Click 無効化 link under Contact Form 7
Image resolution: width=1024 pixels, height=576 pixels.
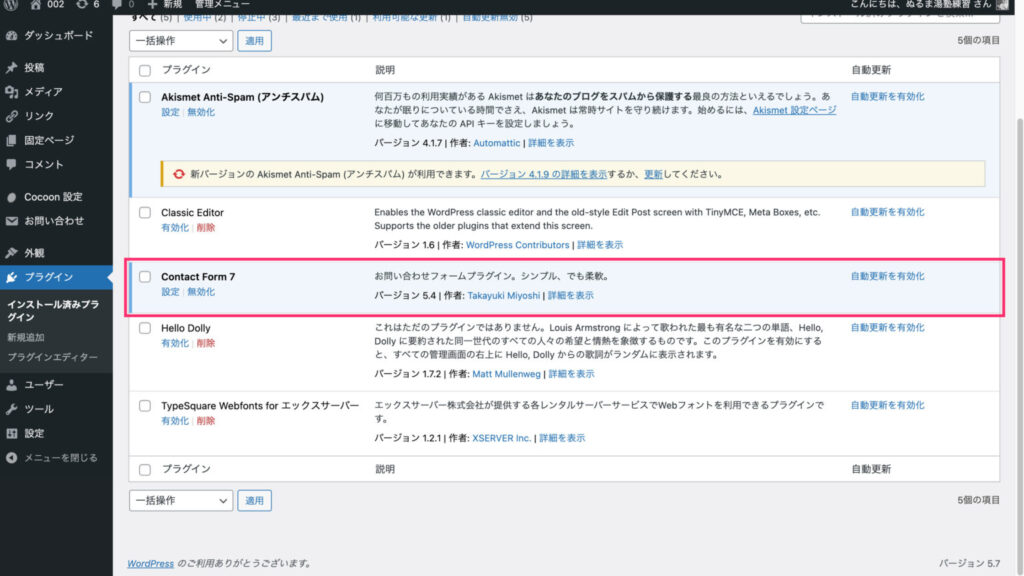click(201, 292)
